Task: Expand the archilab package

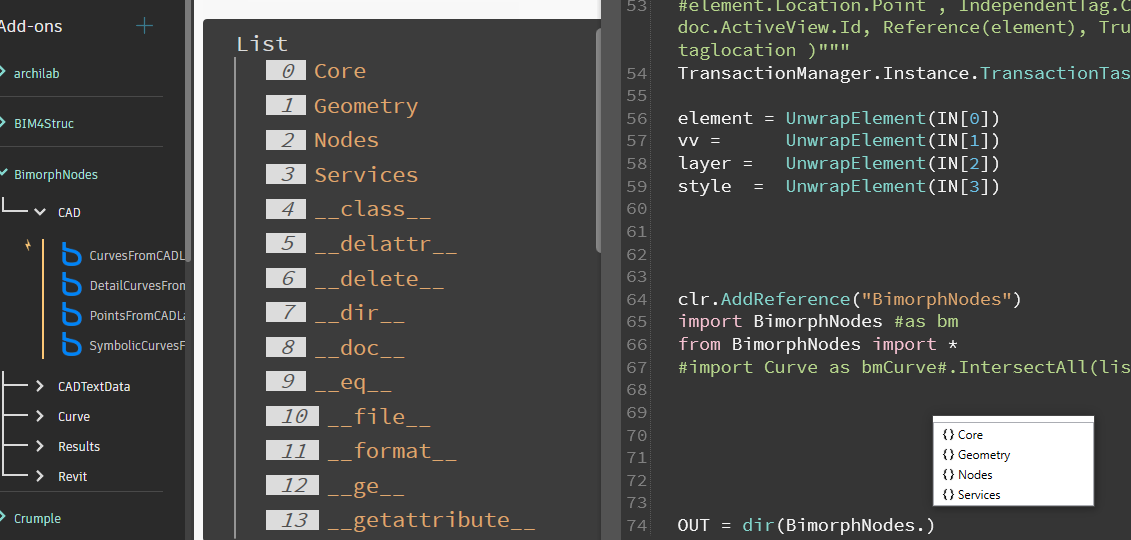Action: coord(4,72)
